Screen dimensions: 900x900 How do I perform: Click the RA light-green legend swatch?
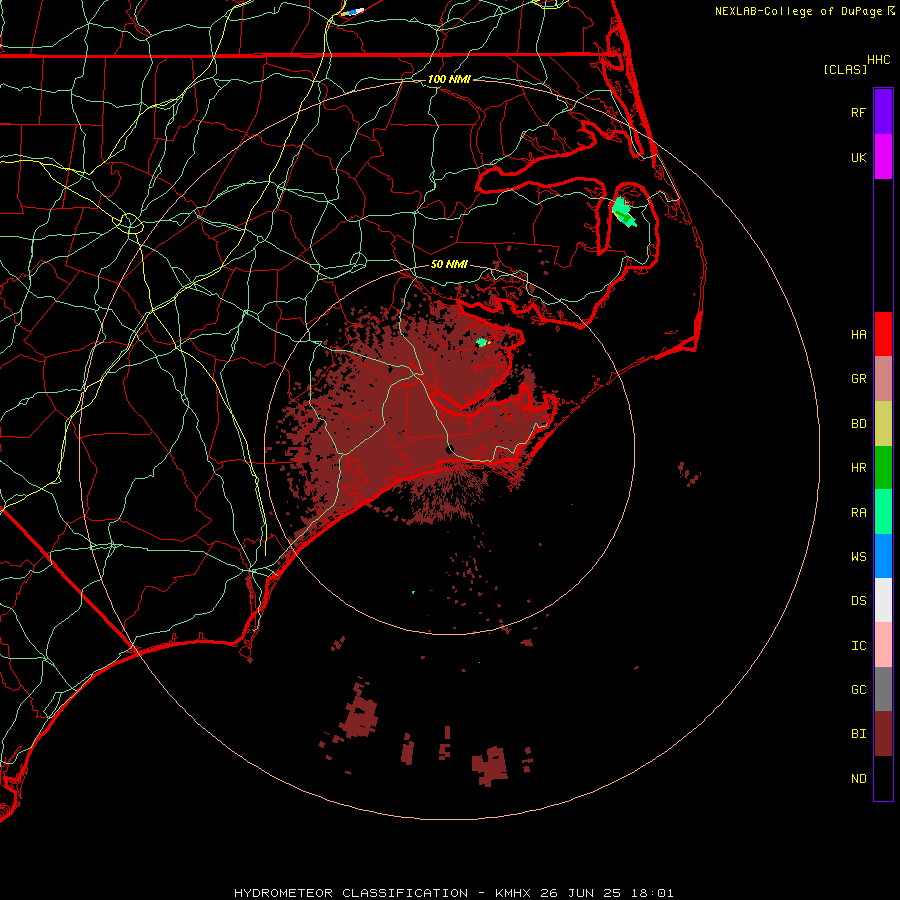[883, 512]
